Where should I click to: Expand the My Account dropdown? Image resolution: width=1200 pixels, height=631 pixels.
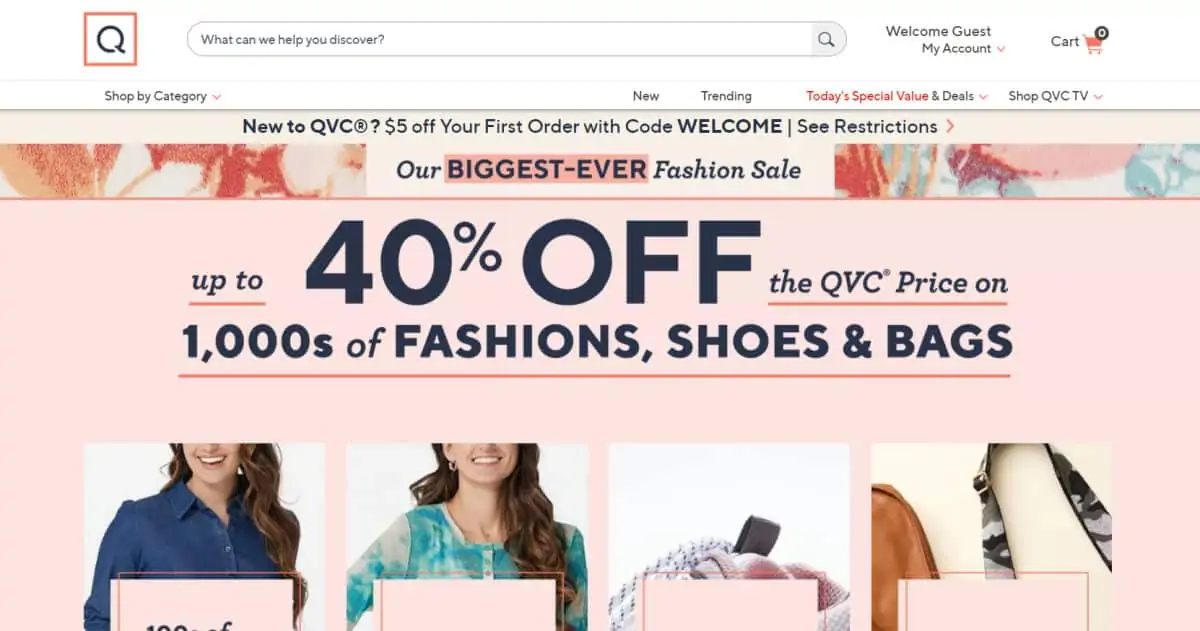[963, 49]
